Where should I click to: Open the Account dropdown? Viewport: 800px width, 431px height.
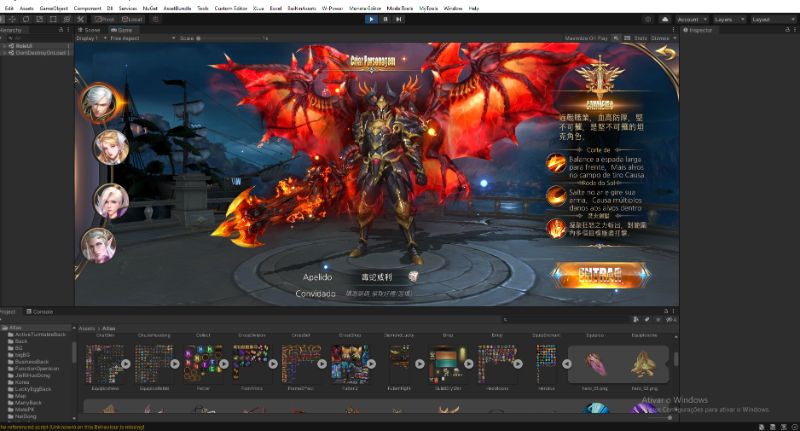pyautogui.click(x=691, y=19)
